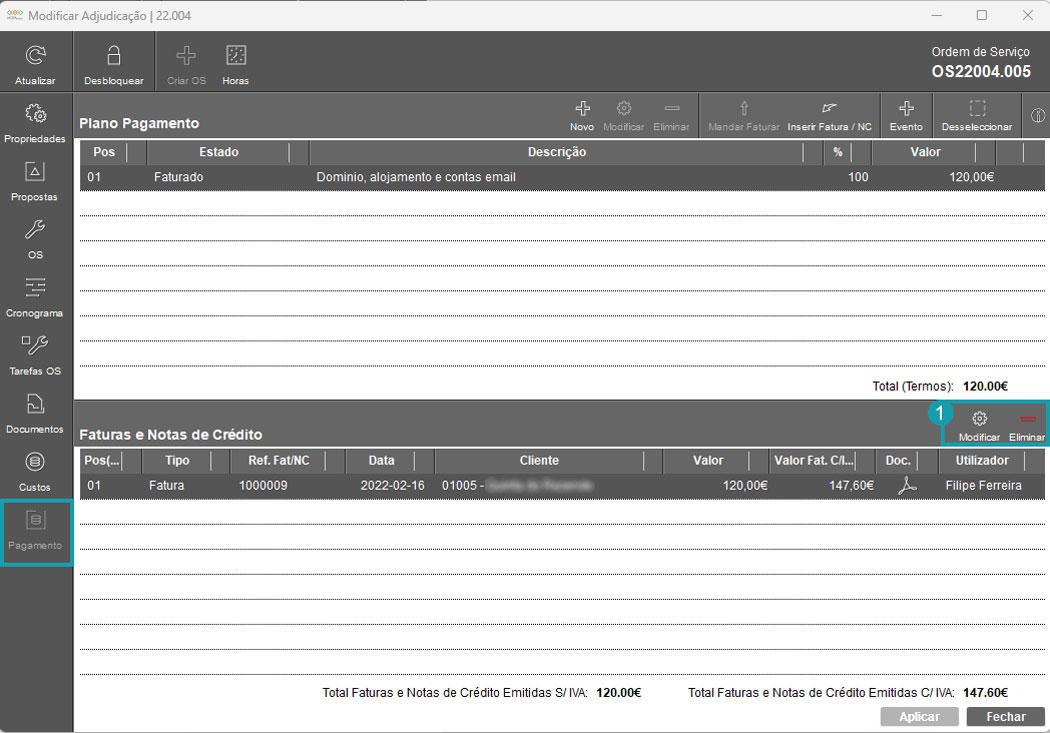The image size is (1050, 733).
Task: Open Propostas in the sidebar
Action: pos(35,181)
